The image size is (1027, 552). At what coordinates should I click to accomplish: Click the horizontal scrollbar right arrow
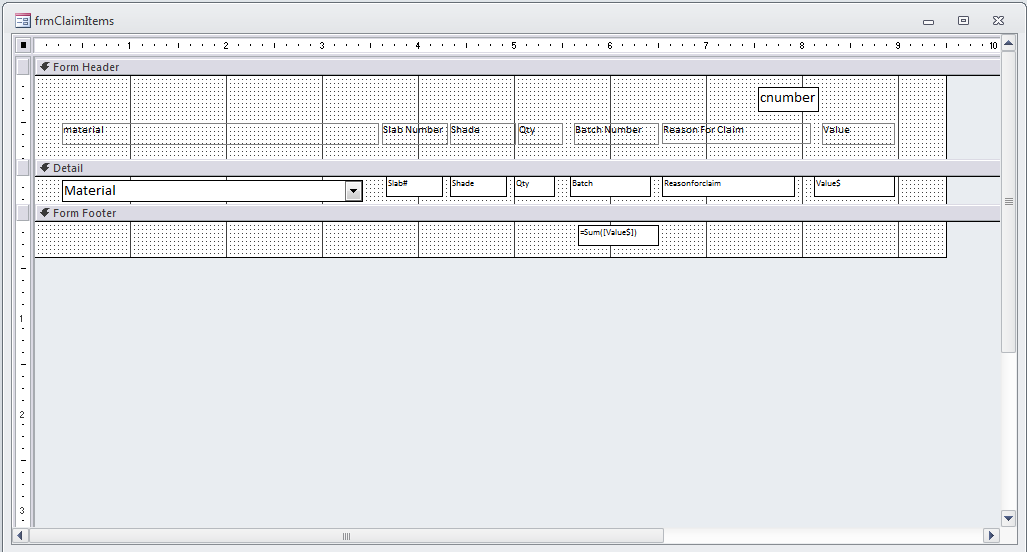[x=992, y=536]
